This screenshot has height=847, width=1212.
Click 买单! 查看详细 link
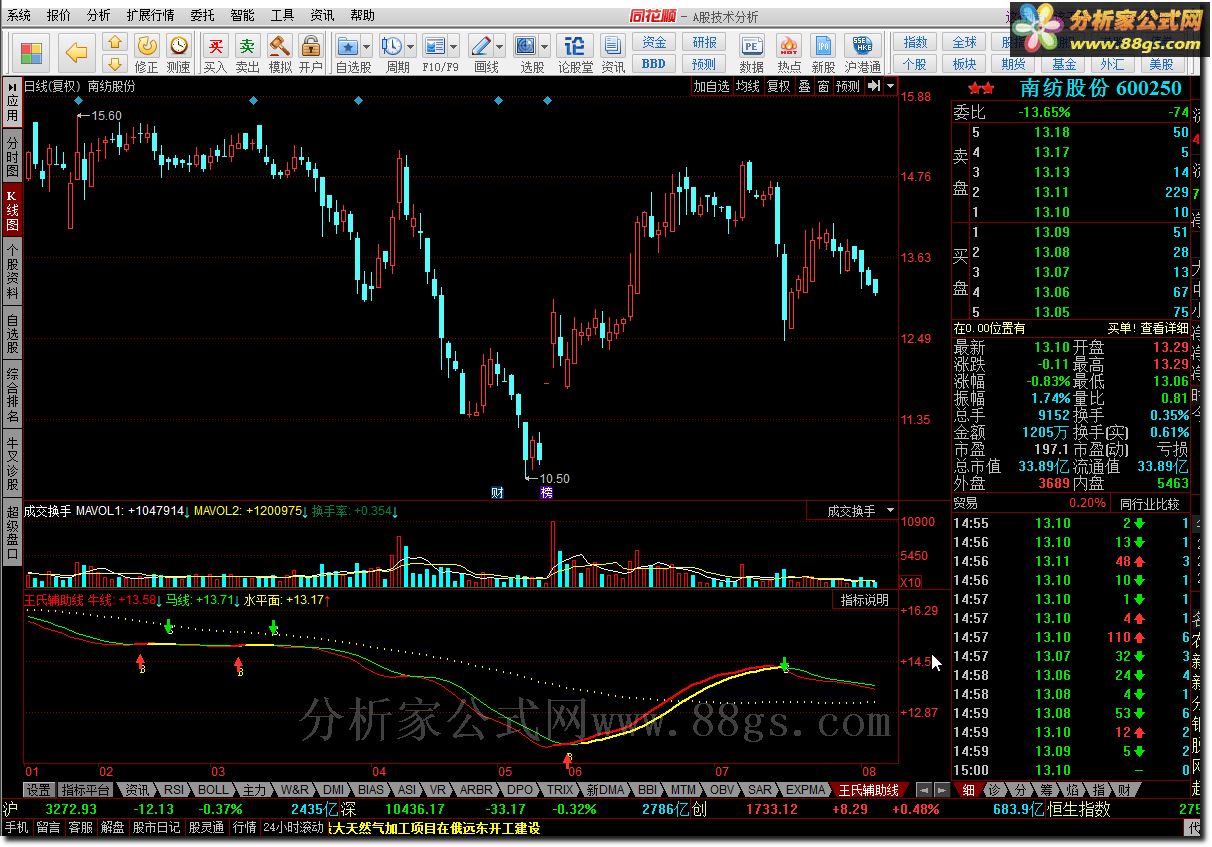[x=1148, y=328]
